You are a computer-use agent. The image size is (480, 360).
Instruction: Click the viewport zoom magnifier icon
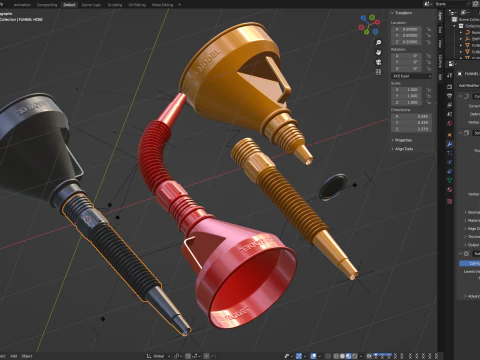[378, 43]
